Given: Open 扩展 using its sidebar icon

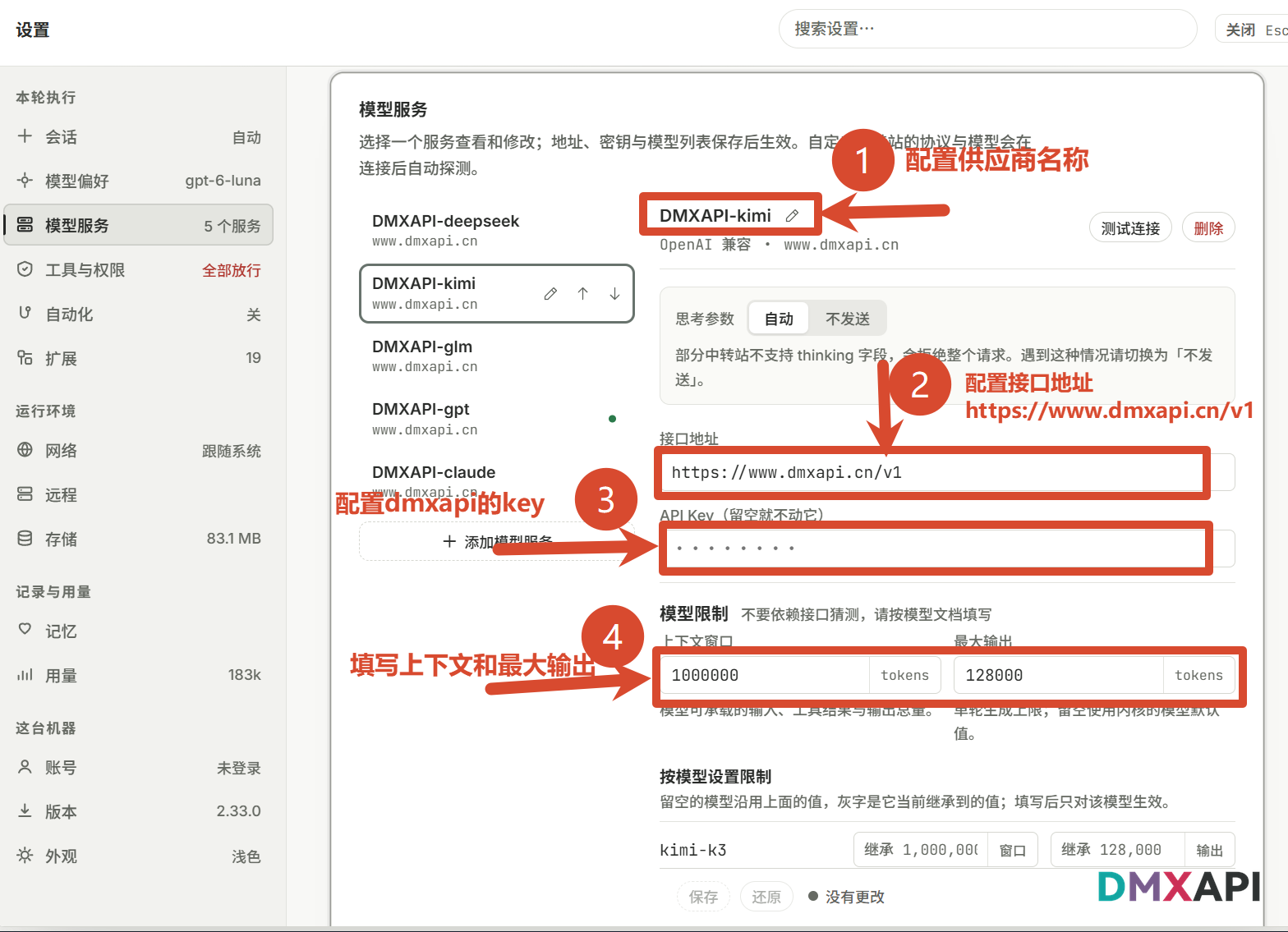Looking at the screenshot, I should coord(25,358).
